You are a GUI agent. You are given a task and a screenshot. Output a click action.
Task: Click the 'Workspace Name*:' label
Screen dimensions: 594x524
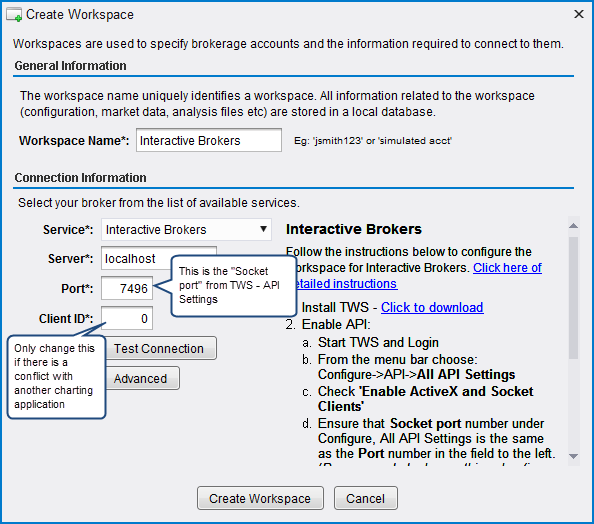[x=74, y=141]
